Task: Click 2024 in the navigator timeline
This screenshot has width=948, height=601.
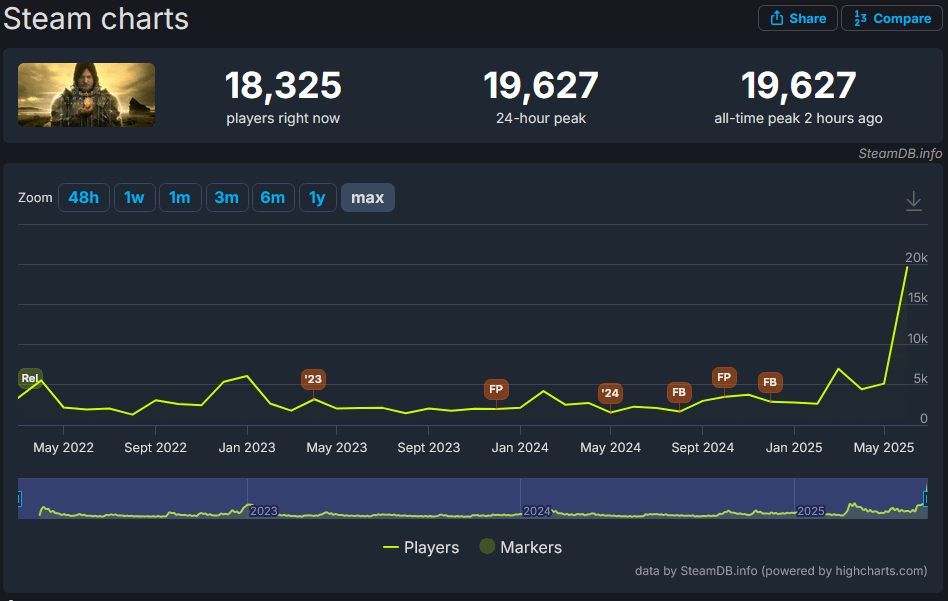Action: [536, 511]
